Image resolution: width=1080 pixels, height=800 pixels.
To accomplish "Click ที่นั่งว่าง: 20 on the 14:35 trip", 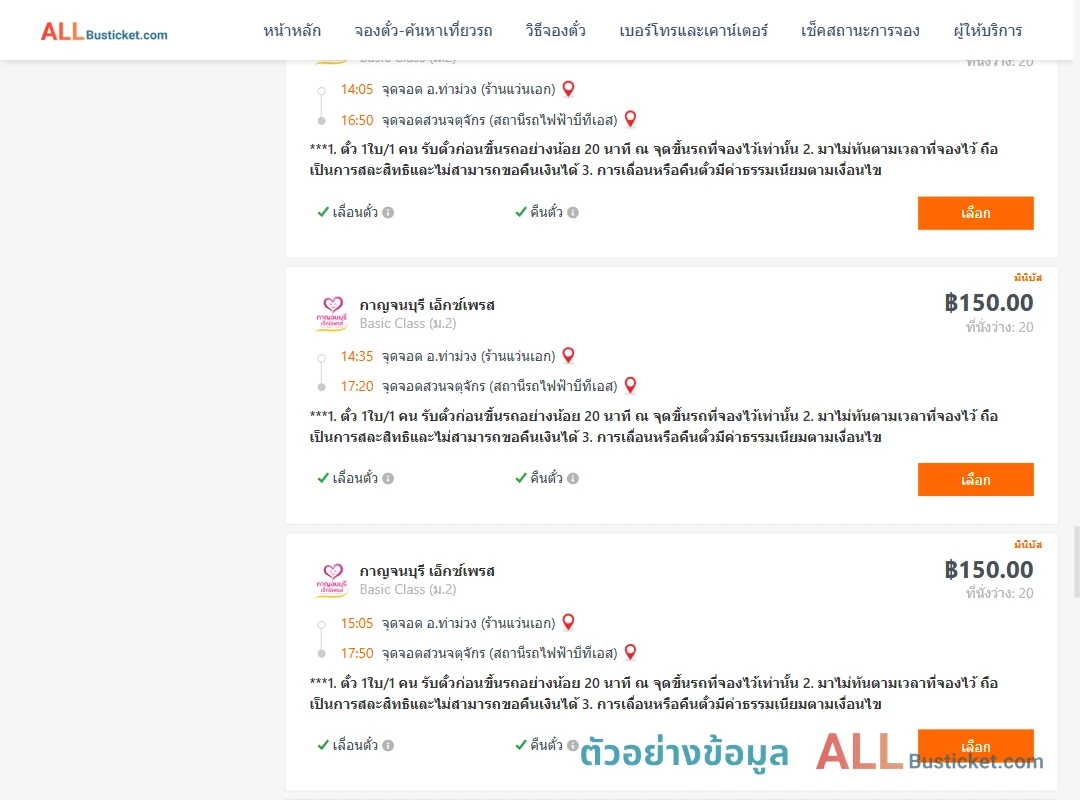I will (x=999, y=327).
